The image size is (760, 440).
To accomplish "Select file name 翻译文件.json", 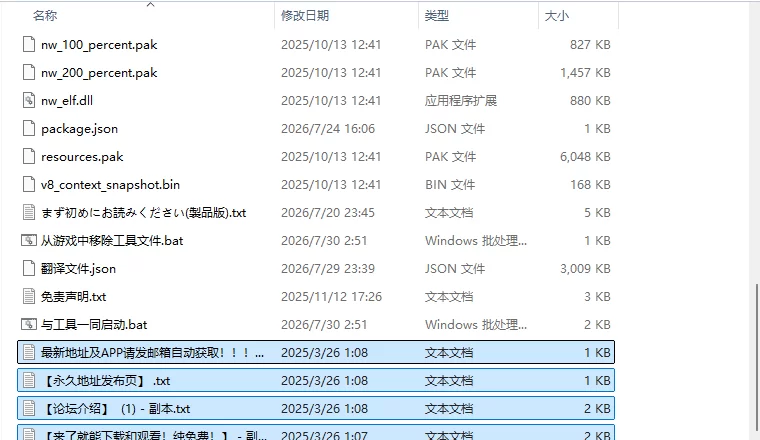I will point(78,269).
